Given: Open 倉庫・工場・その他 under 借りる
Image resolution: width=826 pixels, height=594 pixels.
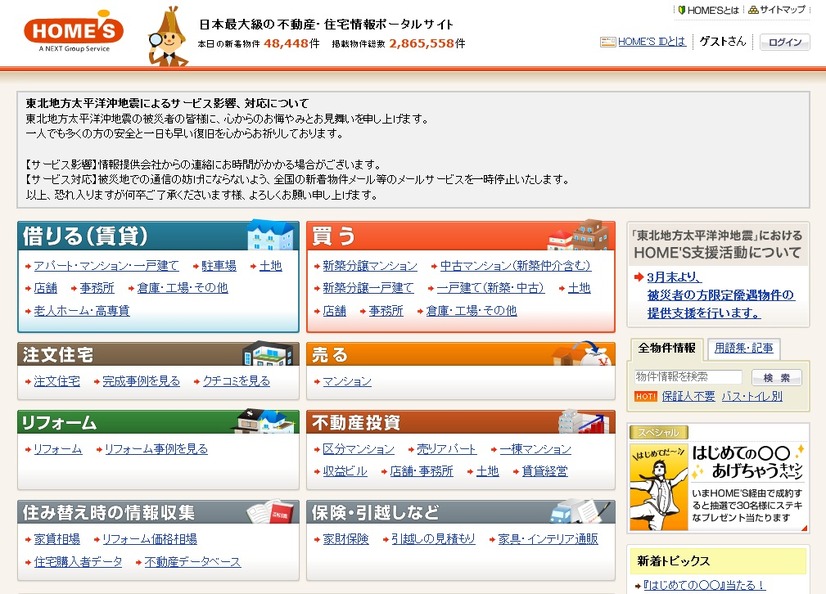Looking at the screenshot, I should (x=182, y=288).
